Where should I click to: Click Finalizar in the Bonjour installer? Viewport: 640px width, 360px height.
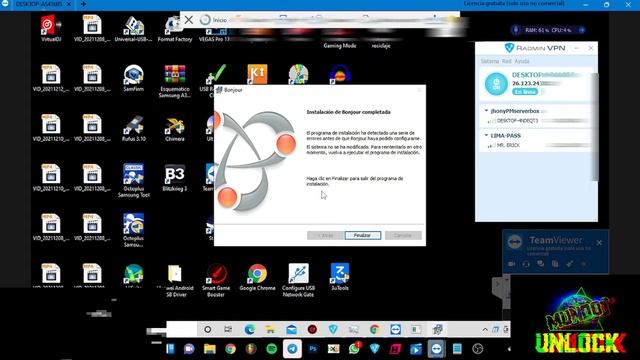[362, 236]
